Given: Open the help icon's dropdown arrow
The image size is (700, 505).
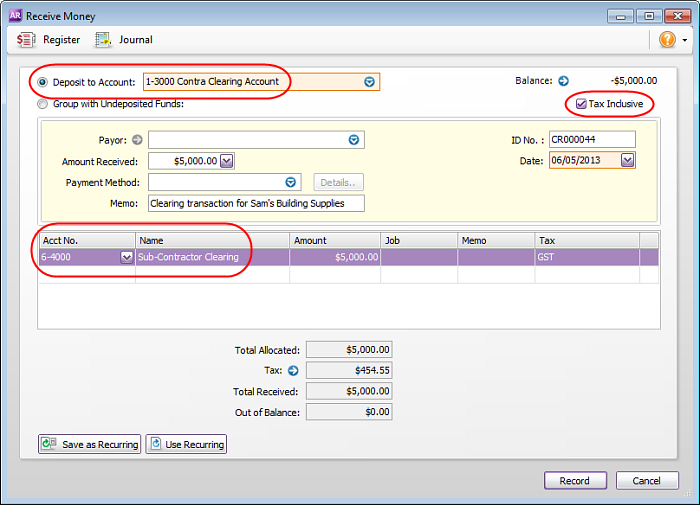Looking at the screenshot, I should point(684,40).
